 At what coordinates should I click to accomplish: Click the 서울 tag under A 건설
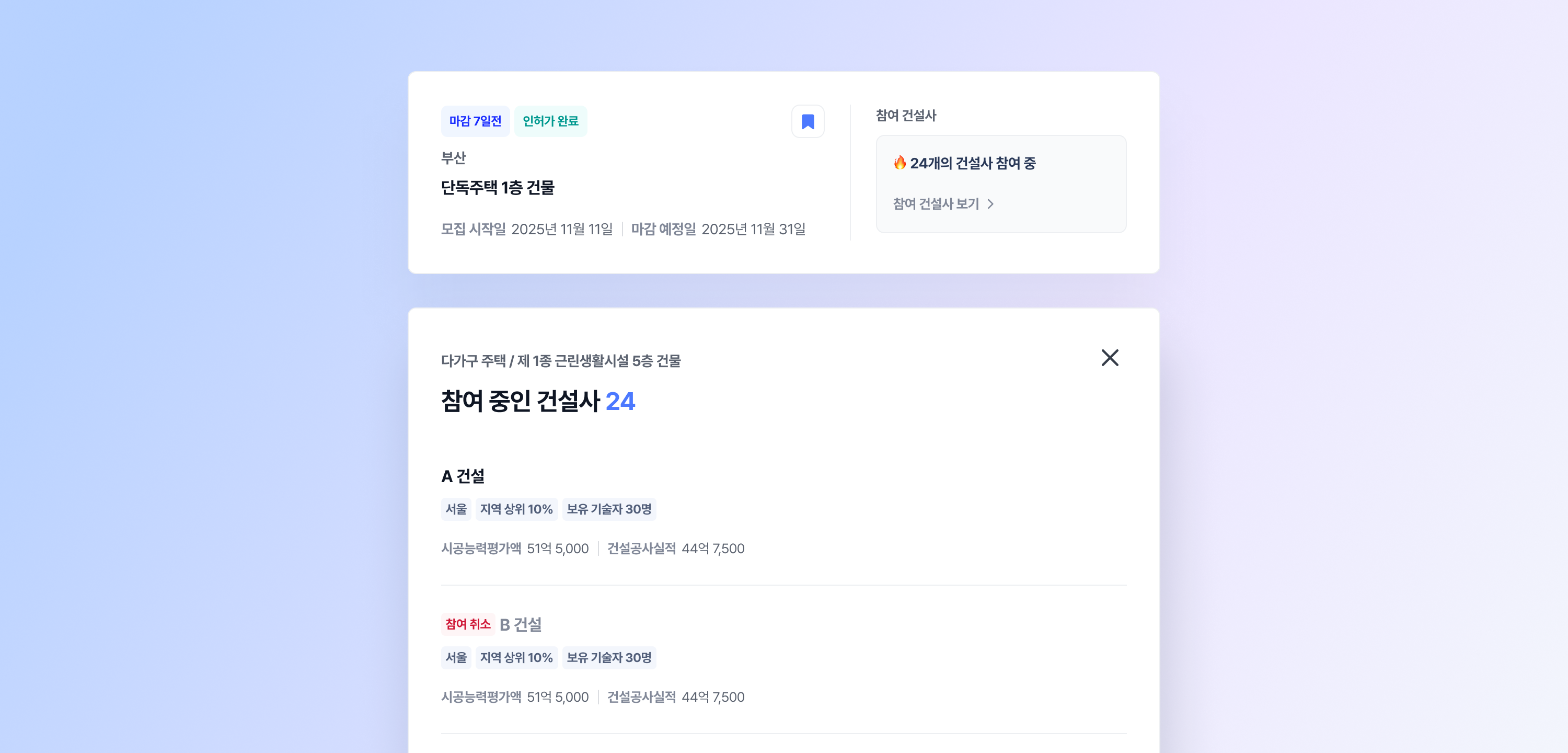coord(456,509)
